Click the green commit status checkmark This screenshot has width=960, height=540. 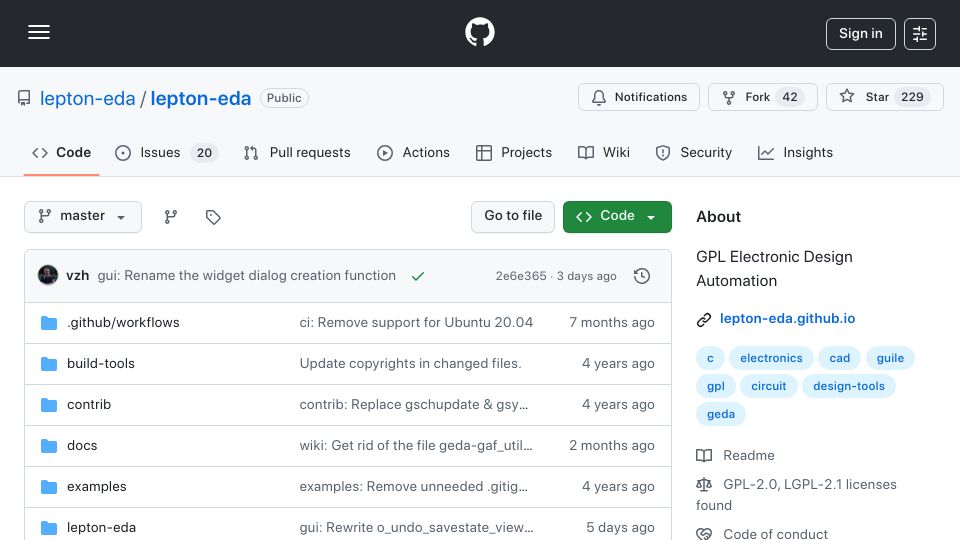[x=418, y=276]
